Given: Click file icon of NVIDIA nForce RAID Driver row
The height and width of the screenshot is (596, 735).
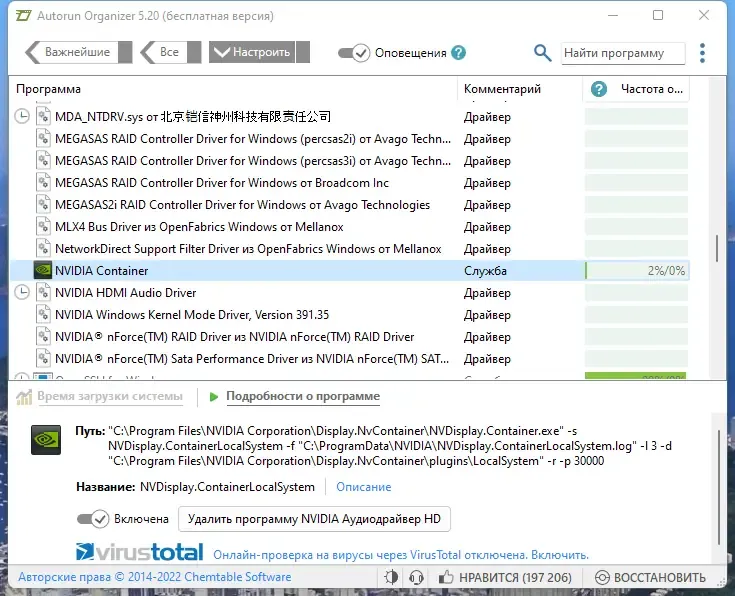Looking at the screenshot, I should pos(43,337).
